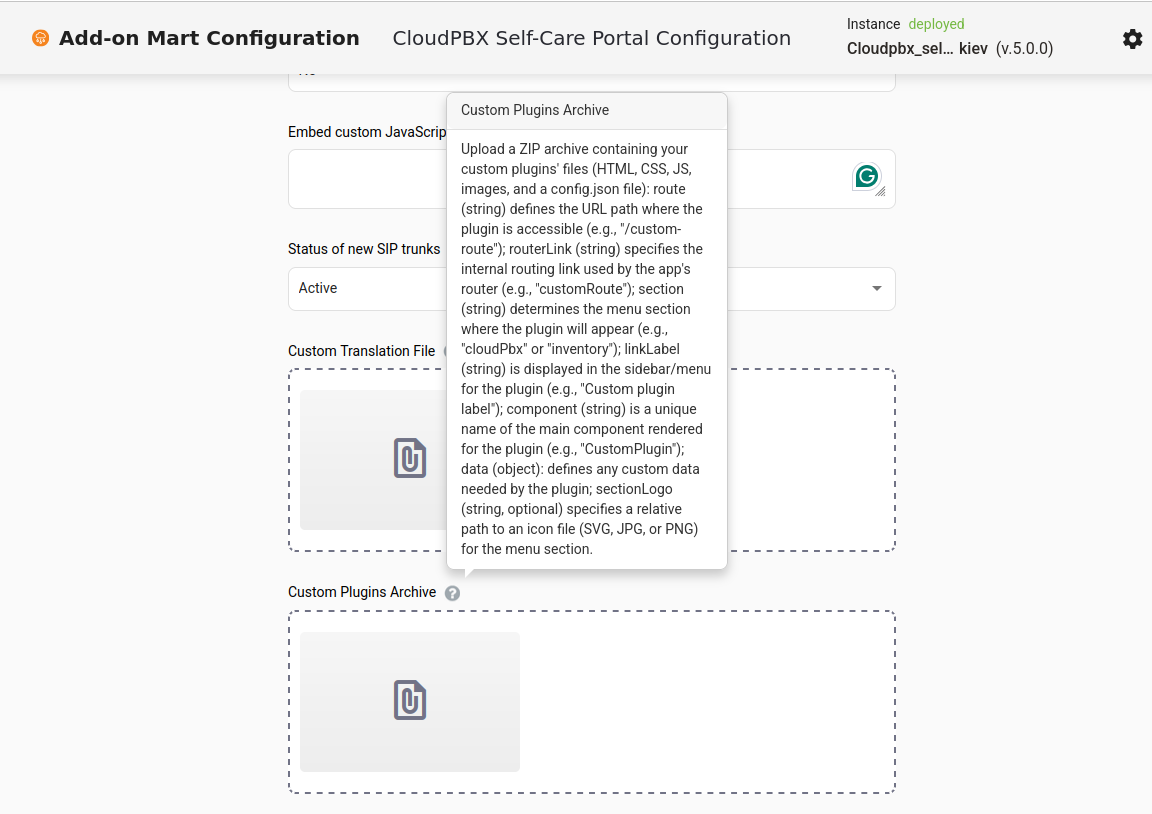Image resolution: width=1152 pixels, height=814 pixels.
Task: Click the paperclip icon under Custom Plugins Archive
Action: click(410, 700)
